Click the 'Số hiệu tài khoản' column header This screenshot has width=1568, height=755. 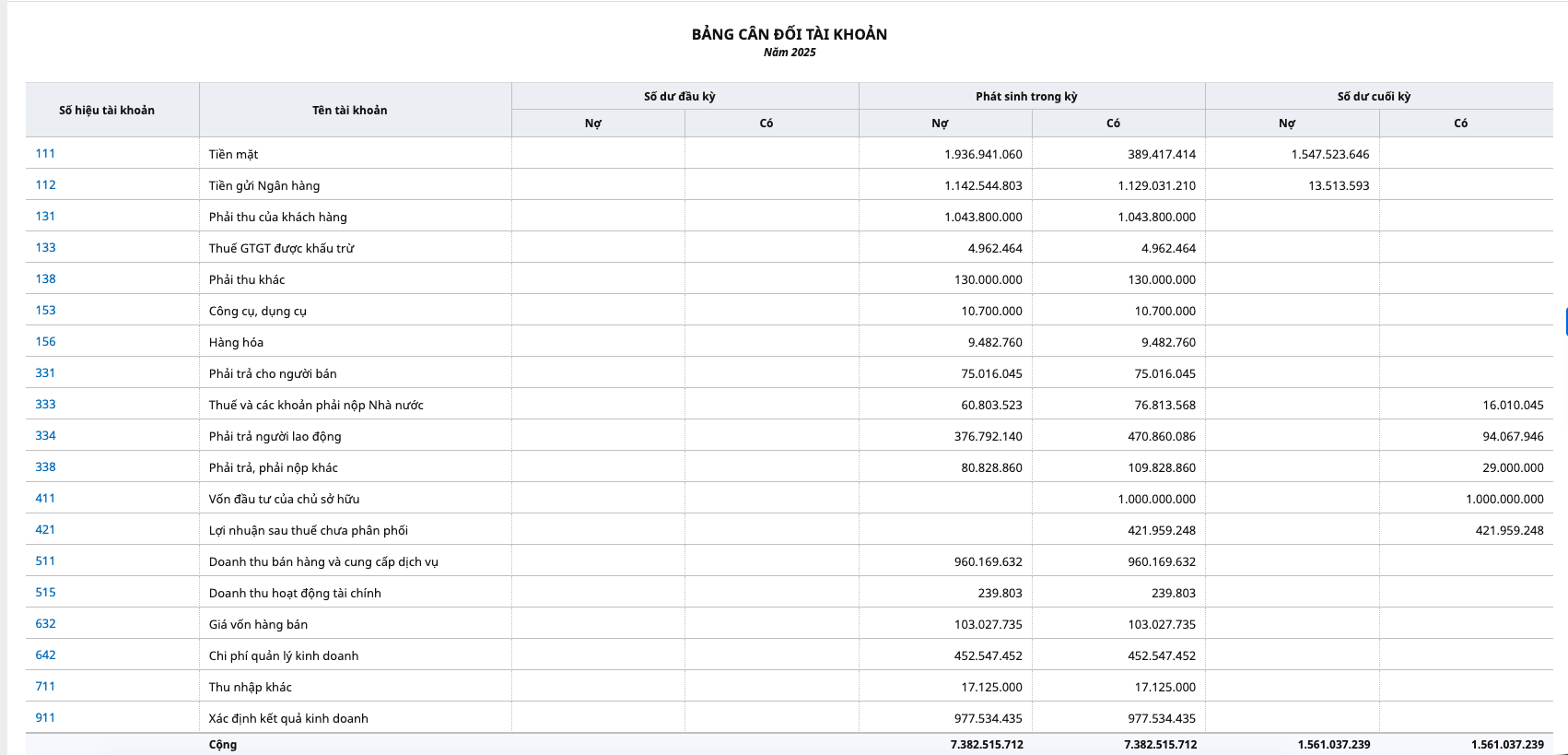107,111
